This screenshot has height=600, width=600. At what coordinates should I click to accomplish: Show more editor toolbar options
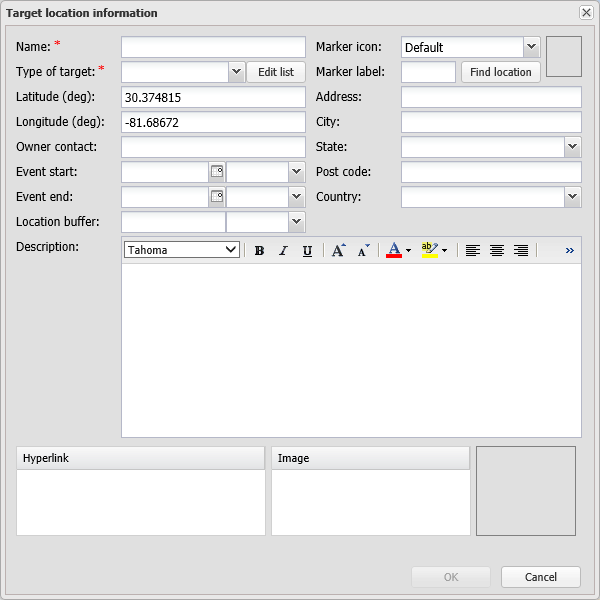(570, 251)
